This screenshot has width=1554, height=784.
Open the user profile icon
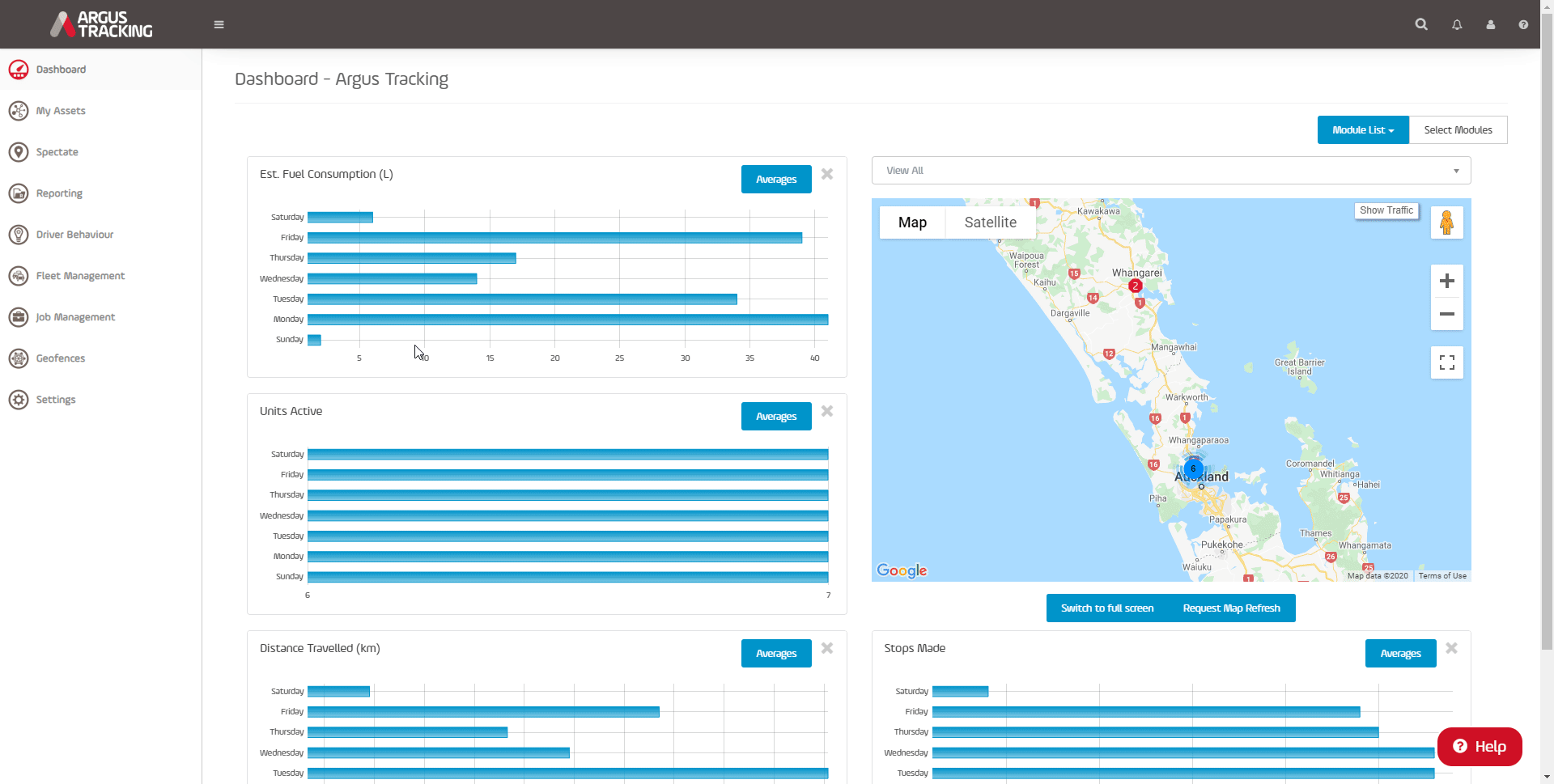tap(1490, 24)
